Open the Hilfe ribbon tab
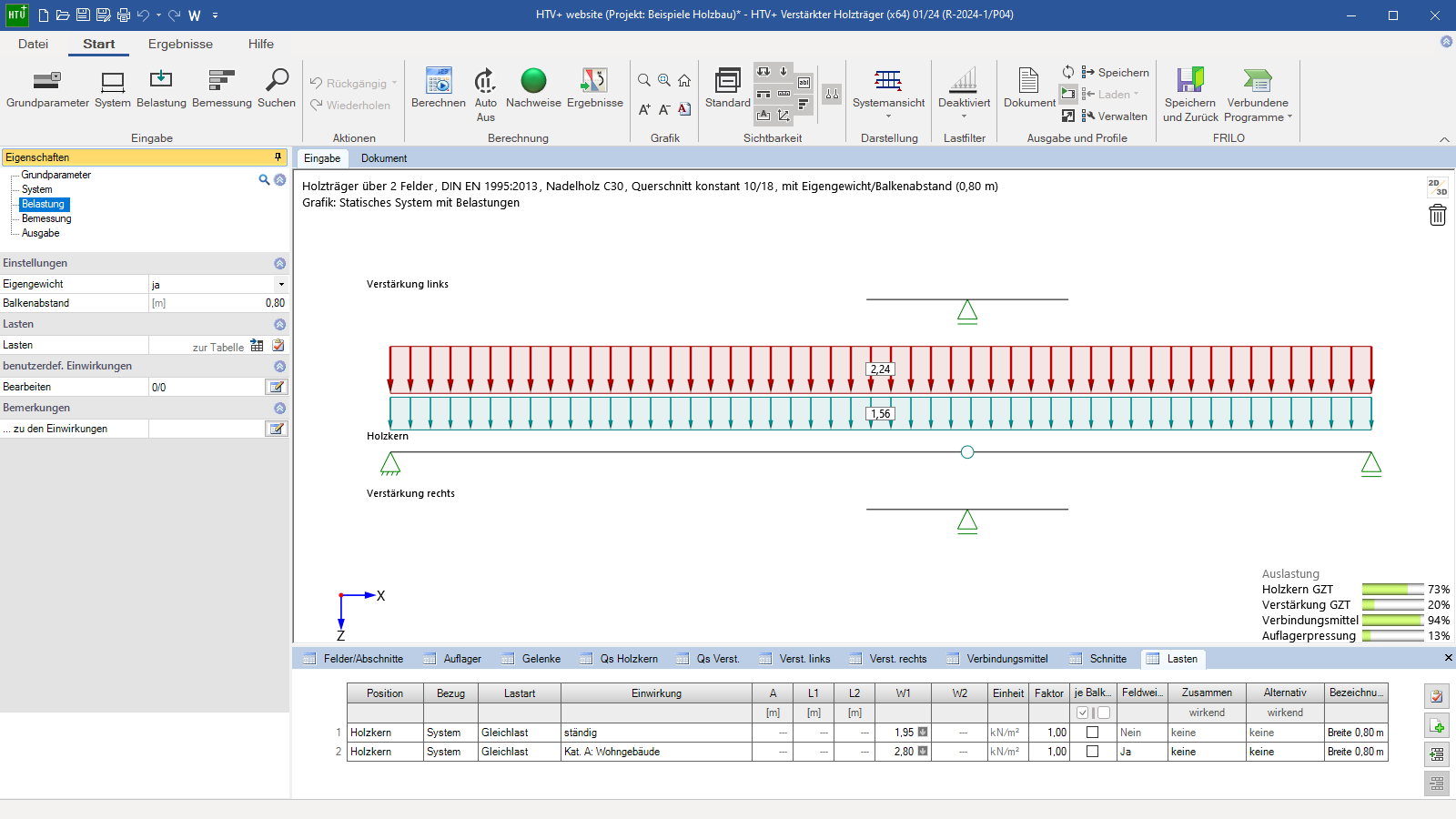Screen dimensions: 1456x819 pos(261,44)
